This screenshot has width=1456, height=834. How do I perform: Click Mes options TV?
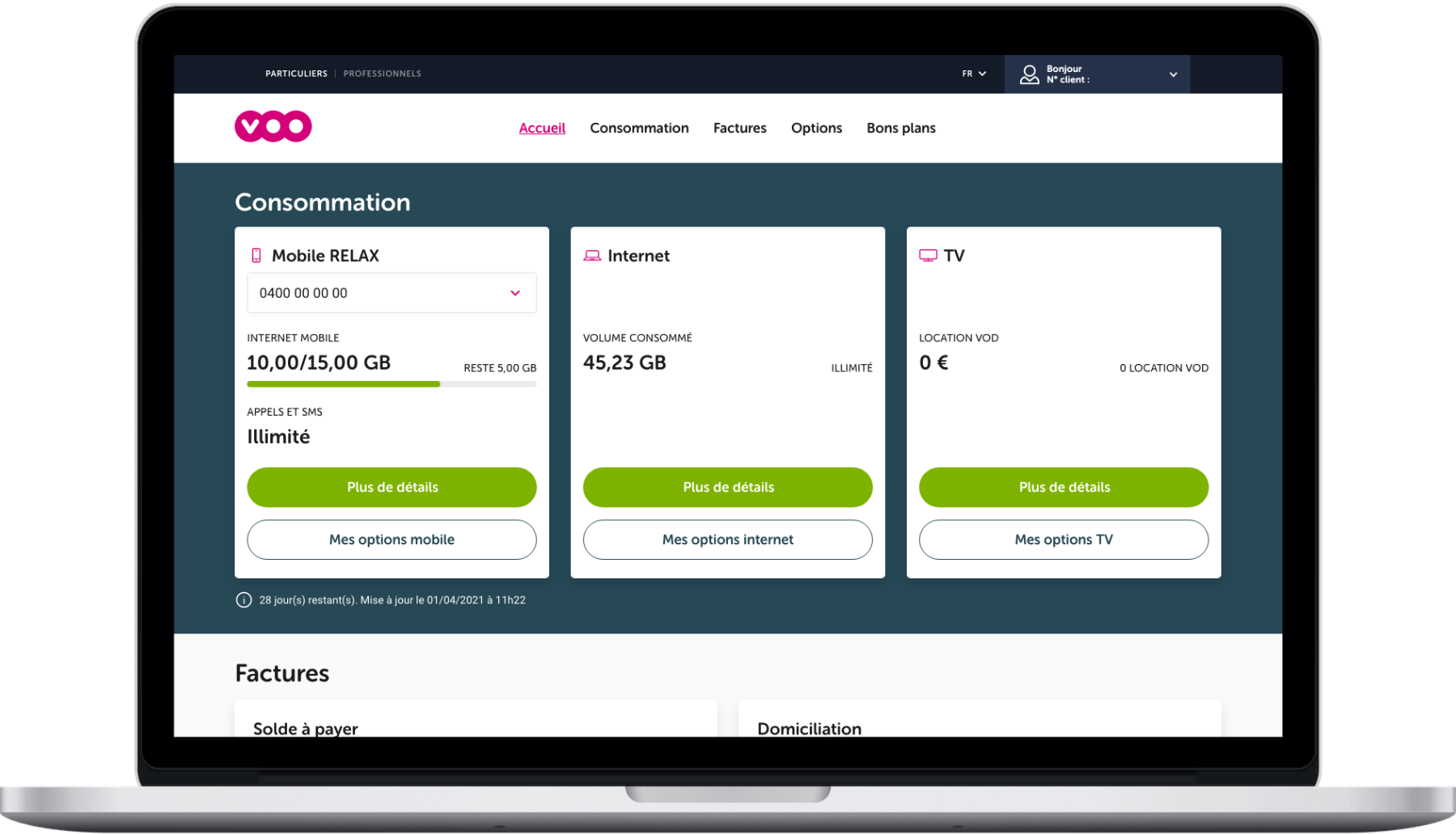coord(1063,540)
